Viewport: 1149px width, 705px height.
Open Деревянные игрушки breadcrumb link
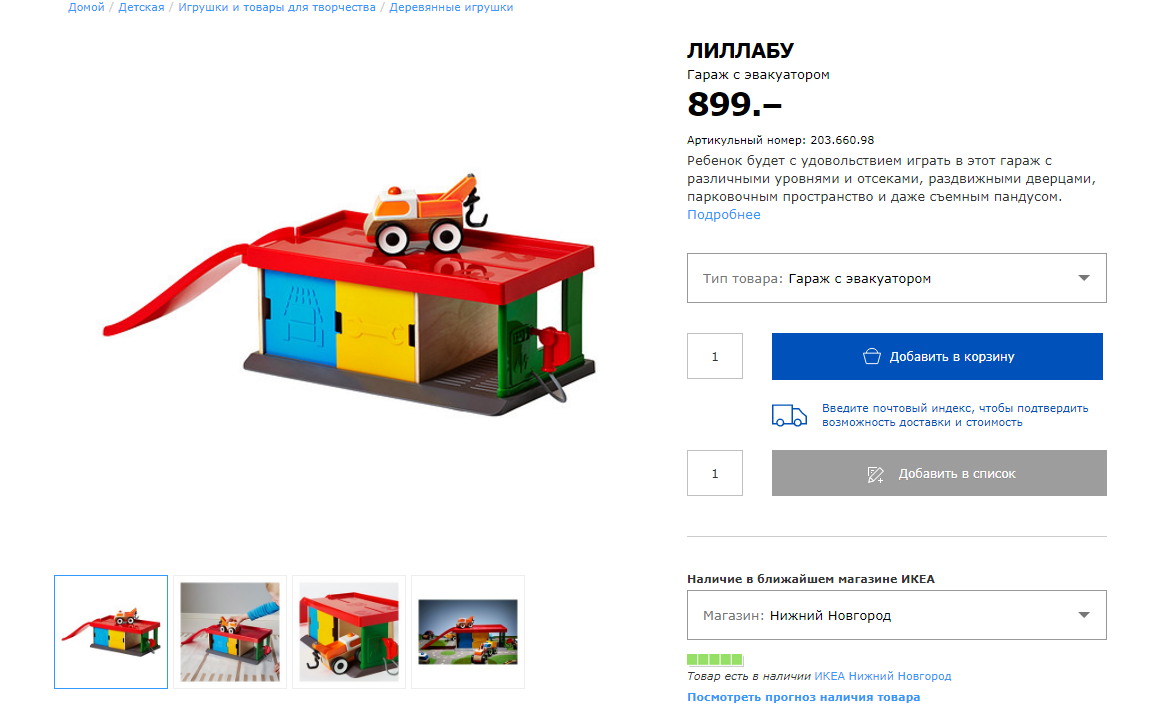[451, 7]
